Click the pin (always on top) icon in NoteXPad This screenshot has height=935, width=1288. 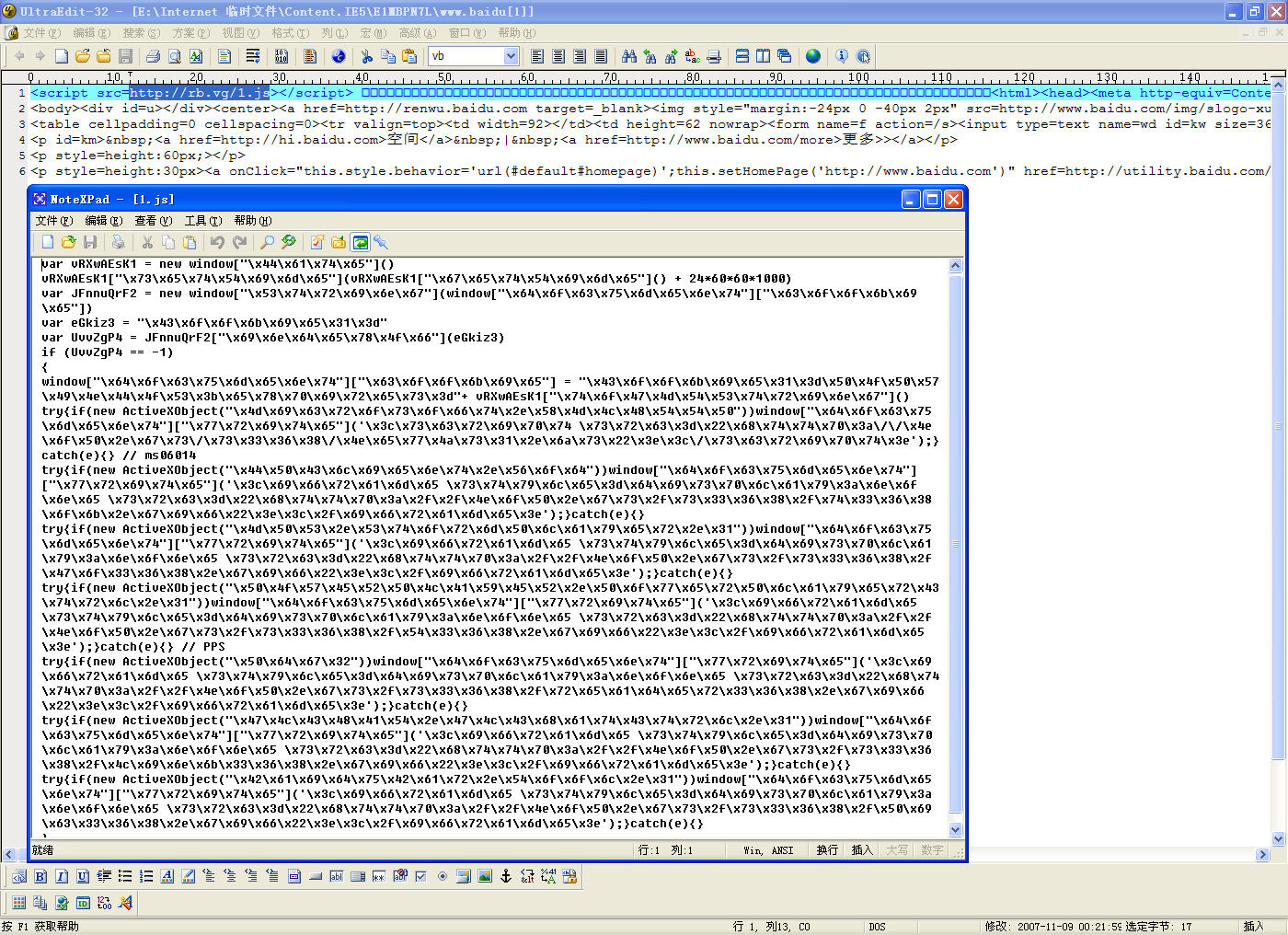pos(381,242)
